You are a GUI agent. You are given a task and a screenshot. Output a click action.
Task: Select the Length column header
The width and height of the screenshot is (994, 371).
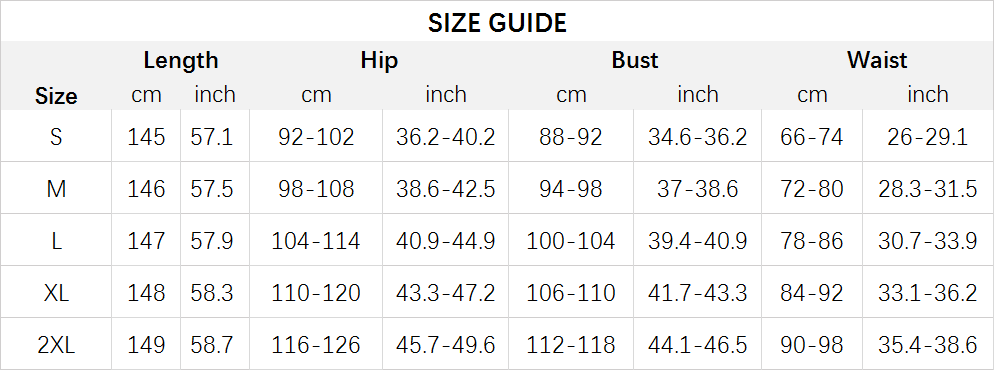click(181, 60)
